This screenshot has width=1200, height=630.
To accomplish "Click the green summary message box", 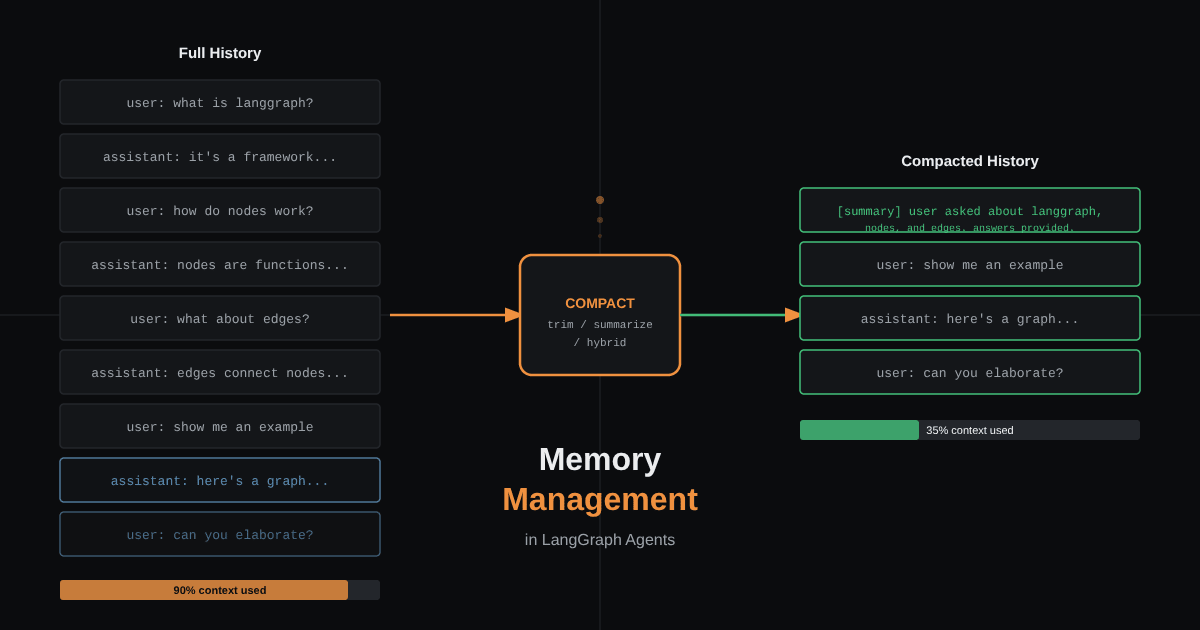I will tap(970, 210).
